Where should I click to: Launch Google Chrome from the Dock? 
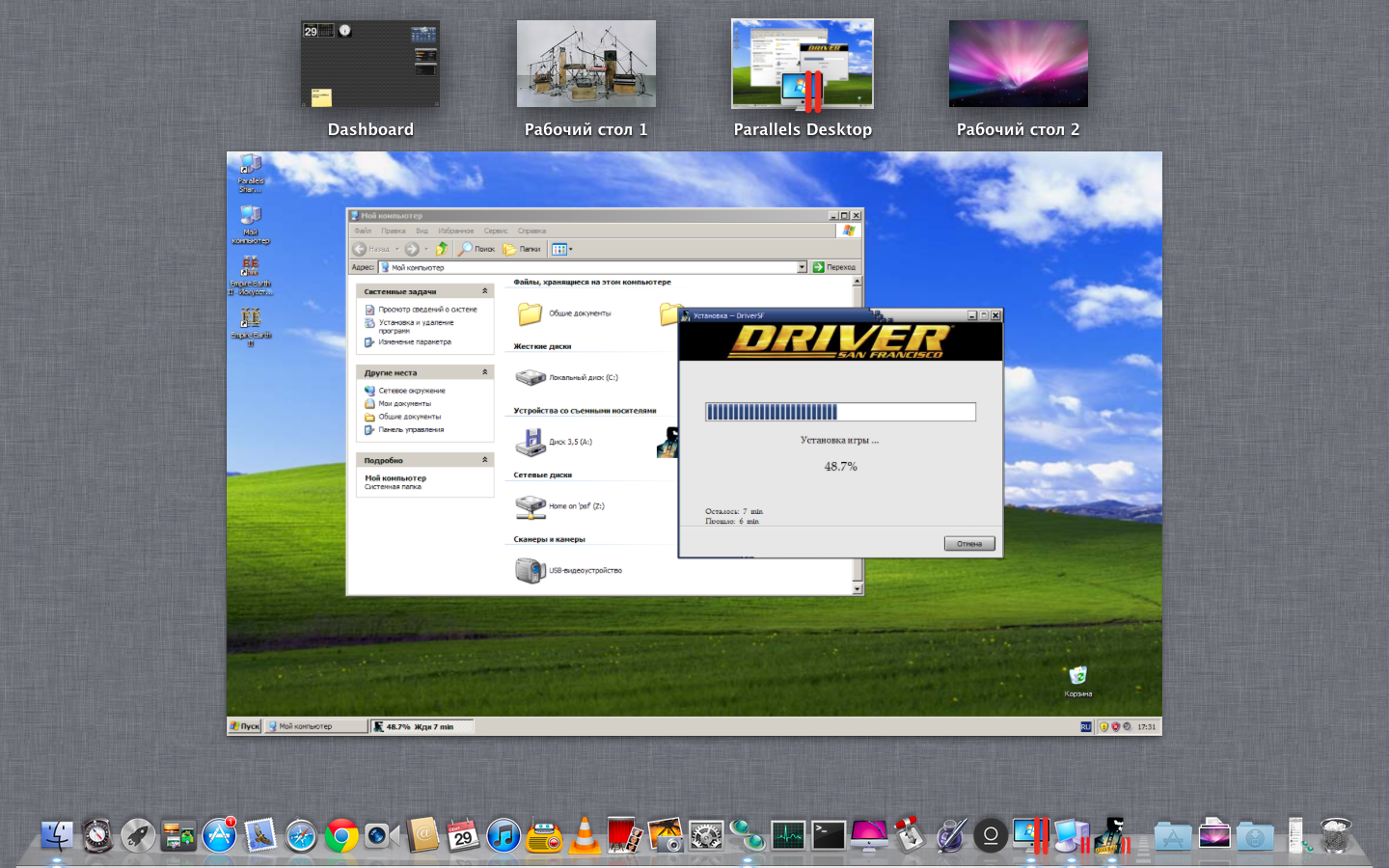[x=341, y=835]
